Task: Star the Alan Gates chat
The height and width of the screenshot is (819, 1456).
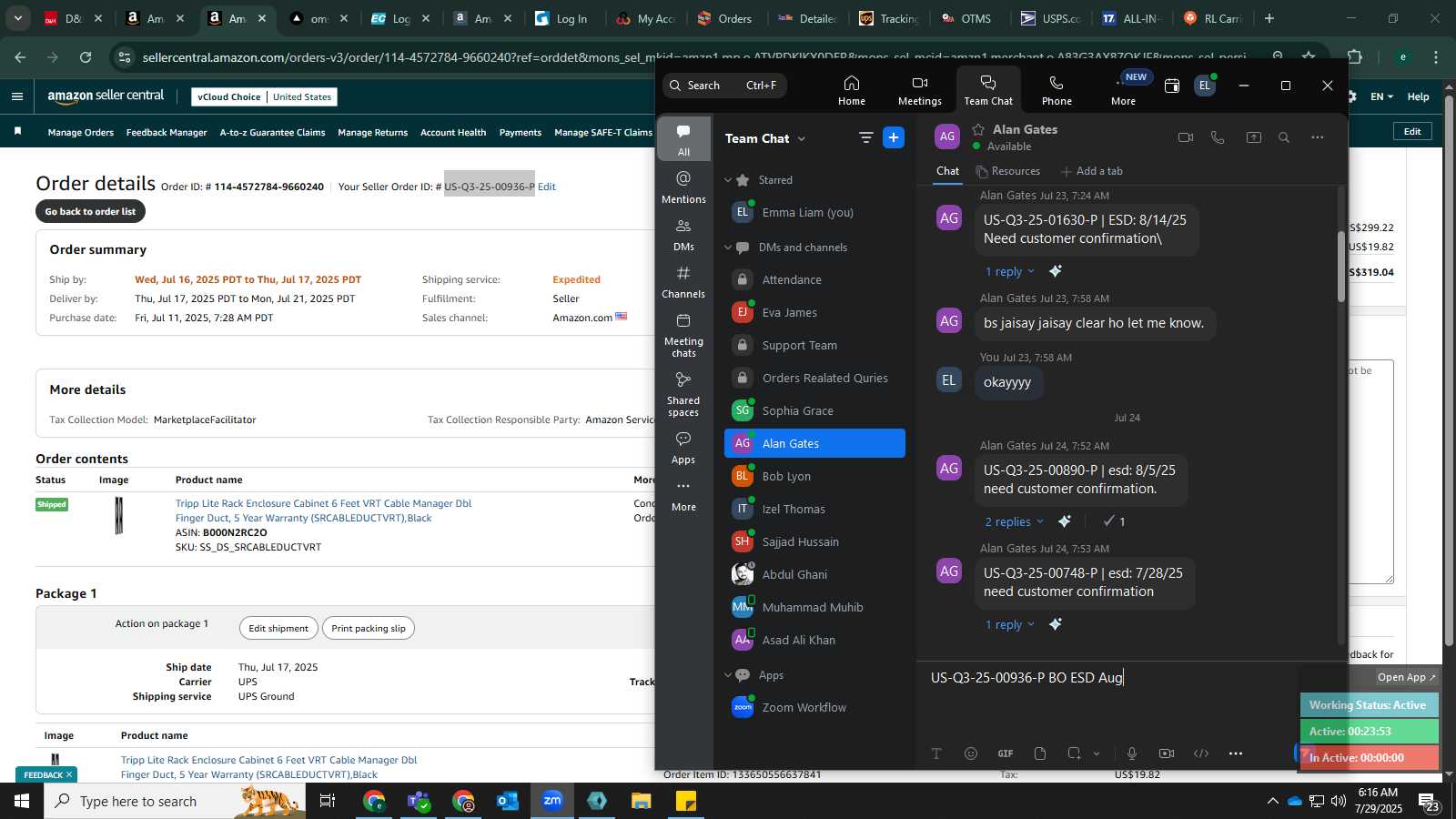Action: (x=978, y=129)
